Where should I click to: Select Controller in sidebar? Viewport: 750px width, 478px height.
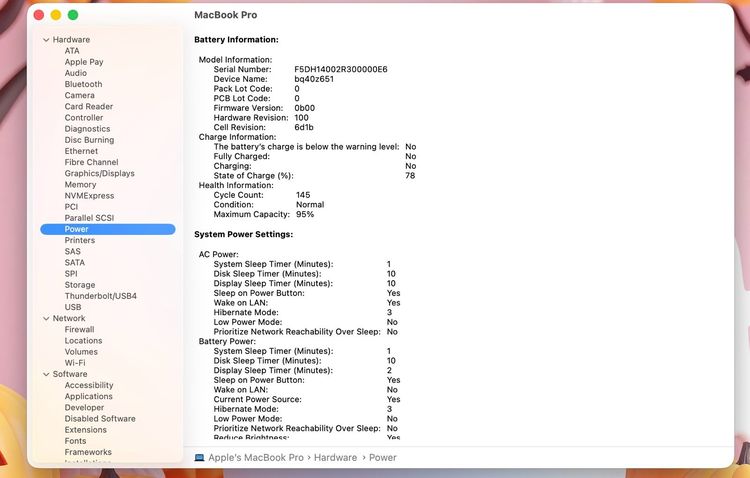click(84, 118)
